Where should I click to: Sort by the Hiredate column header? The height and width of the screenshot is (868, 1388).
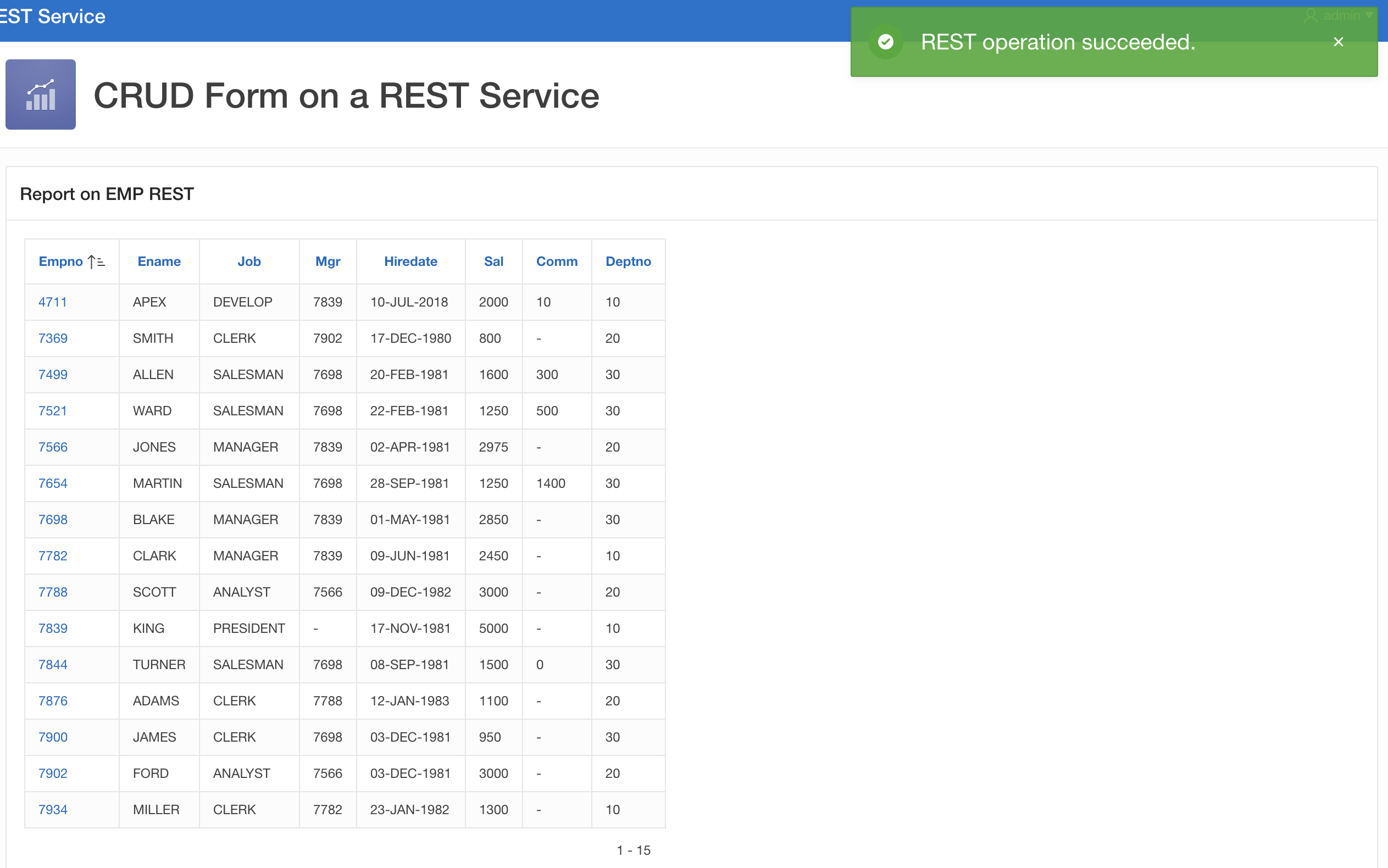[x=410, y=262]
